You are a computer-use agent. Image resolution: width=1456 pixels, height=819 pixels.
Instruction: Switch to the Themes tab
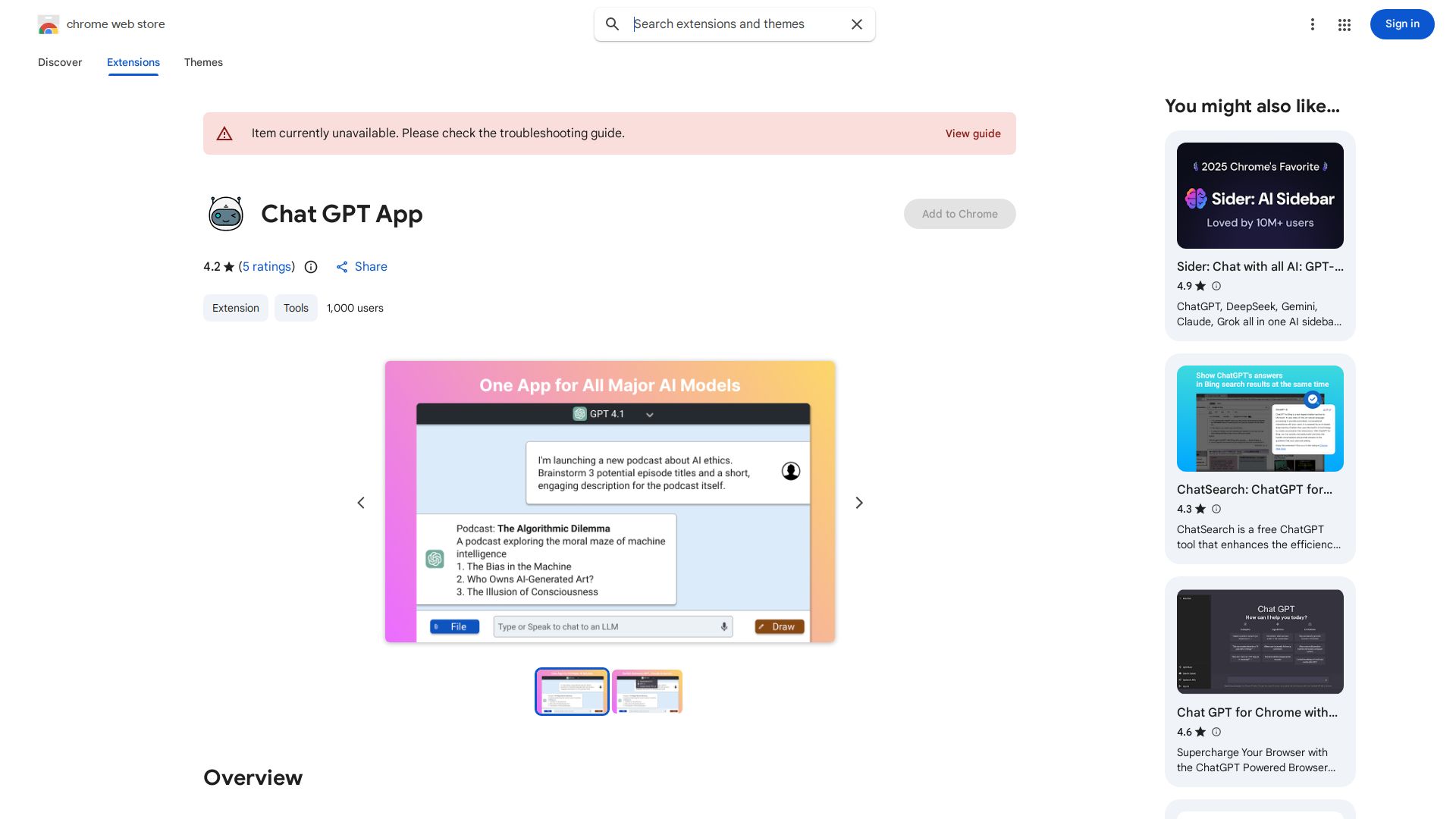tap(203, 62)
